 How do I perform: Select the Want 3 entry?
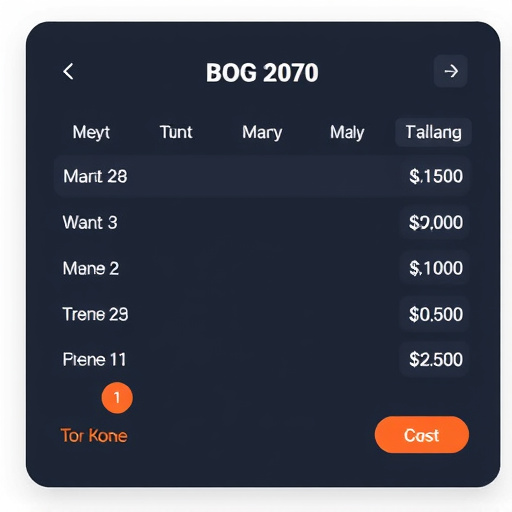pos(262,222)
